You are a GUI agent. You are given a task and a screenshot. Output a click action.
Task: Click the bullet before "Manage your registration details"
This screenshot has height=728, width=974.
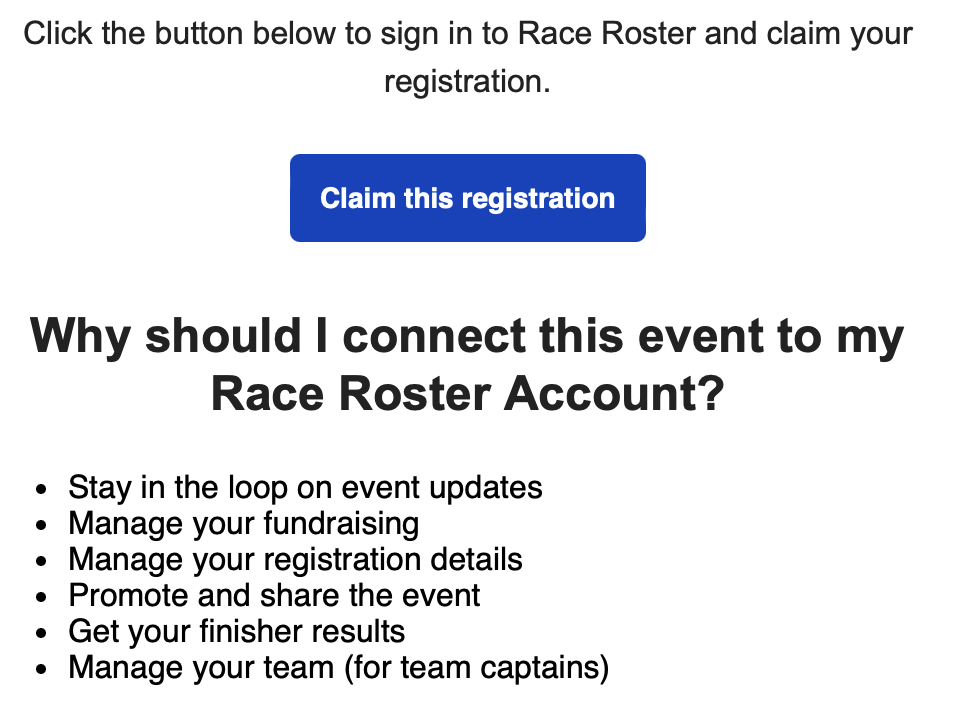pyautogui.click(x=41, y=562)
